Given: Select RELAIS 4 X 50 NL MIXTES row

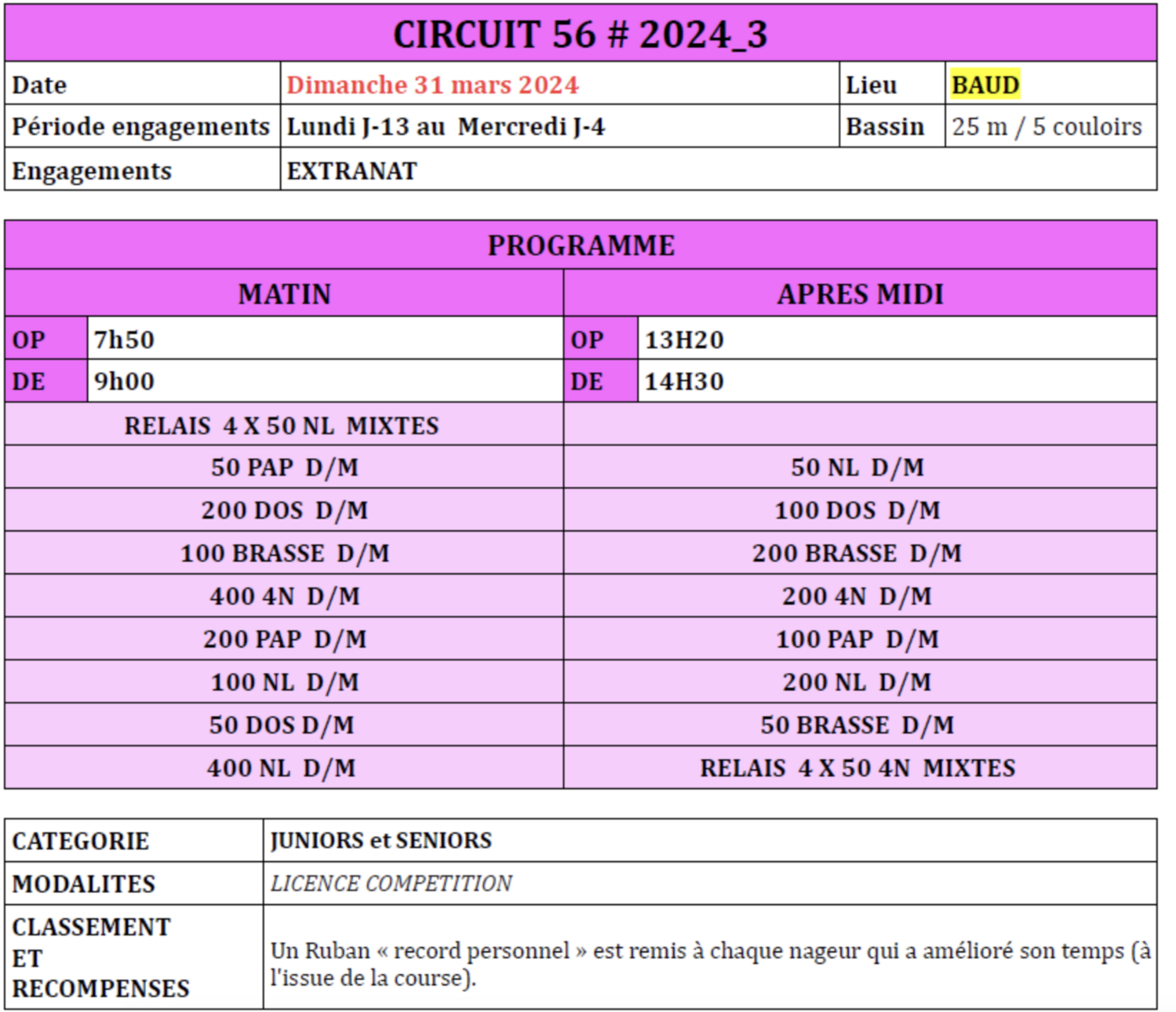Looking at the screenshot, I should pos(282,426).
